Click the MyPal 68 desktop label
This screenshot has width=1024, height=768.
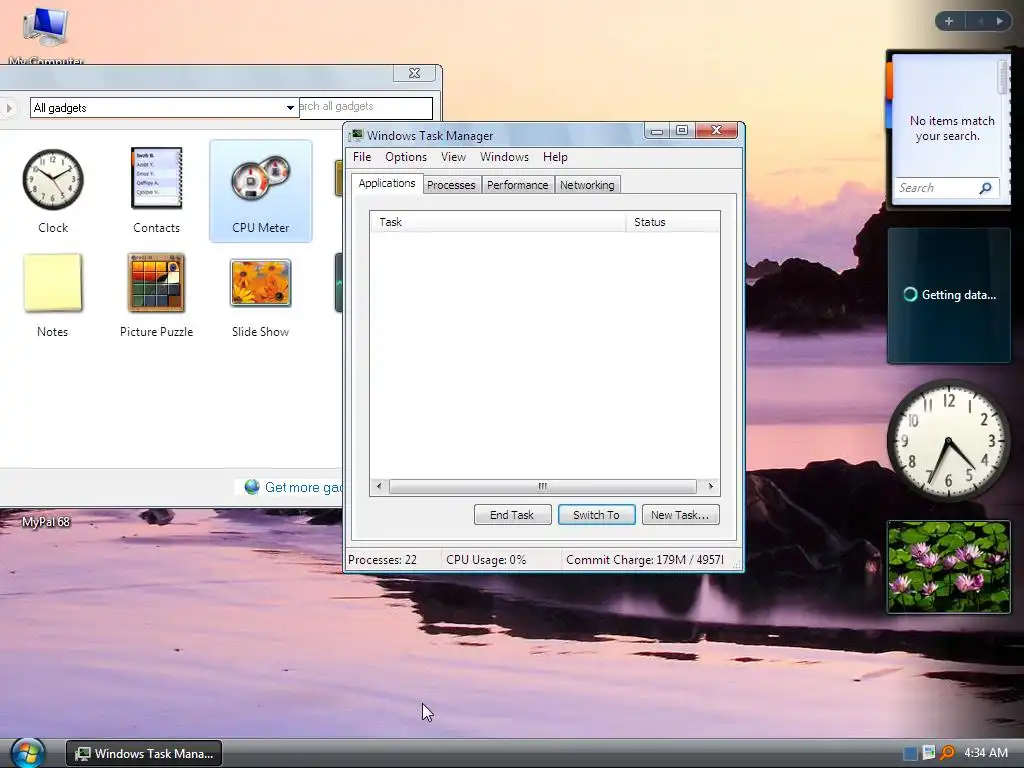[46, 522]
